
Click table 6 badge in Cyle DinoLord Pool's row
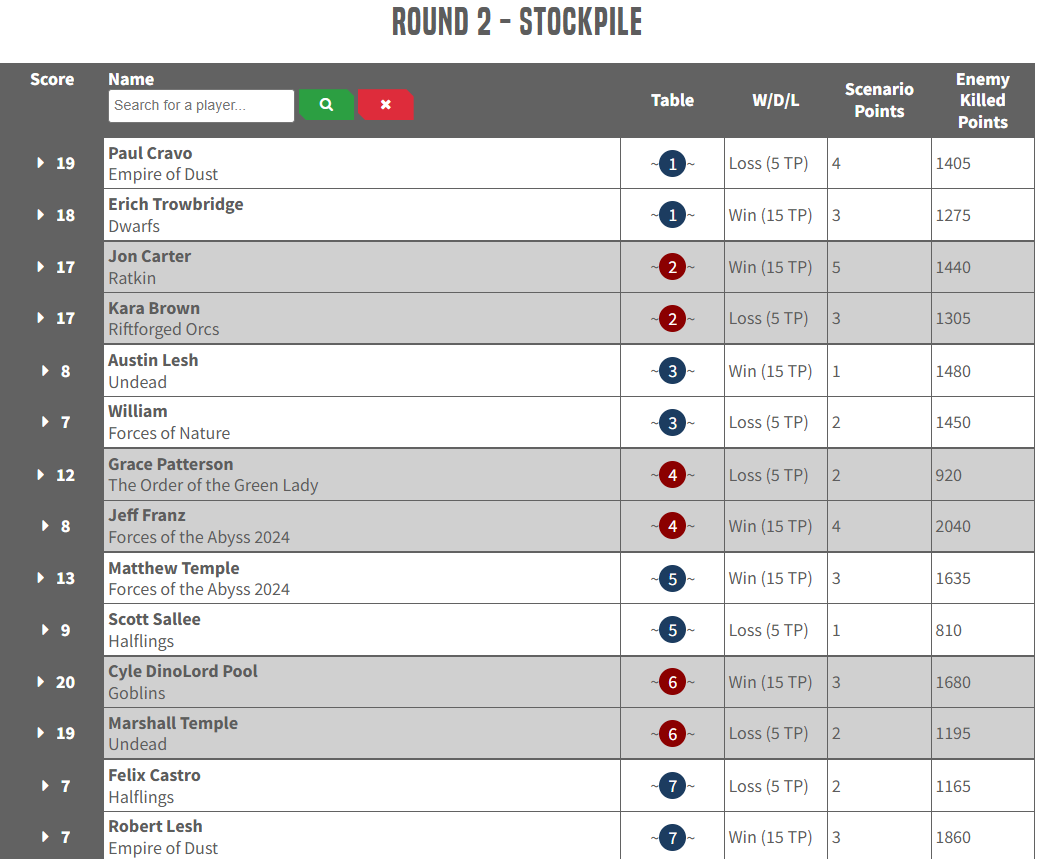pyautogui.click(x=673, y=682)
